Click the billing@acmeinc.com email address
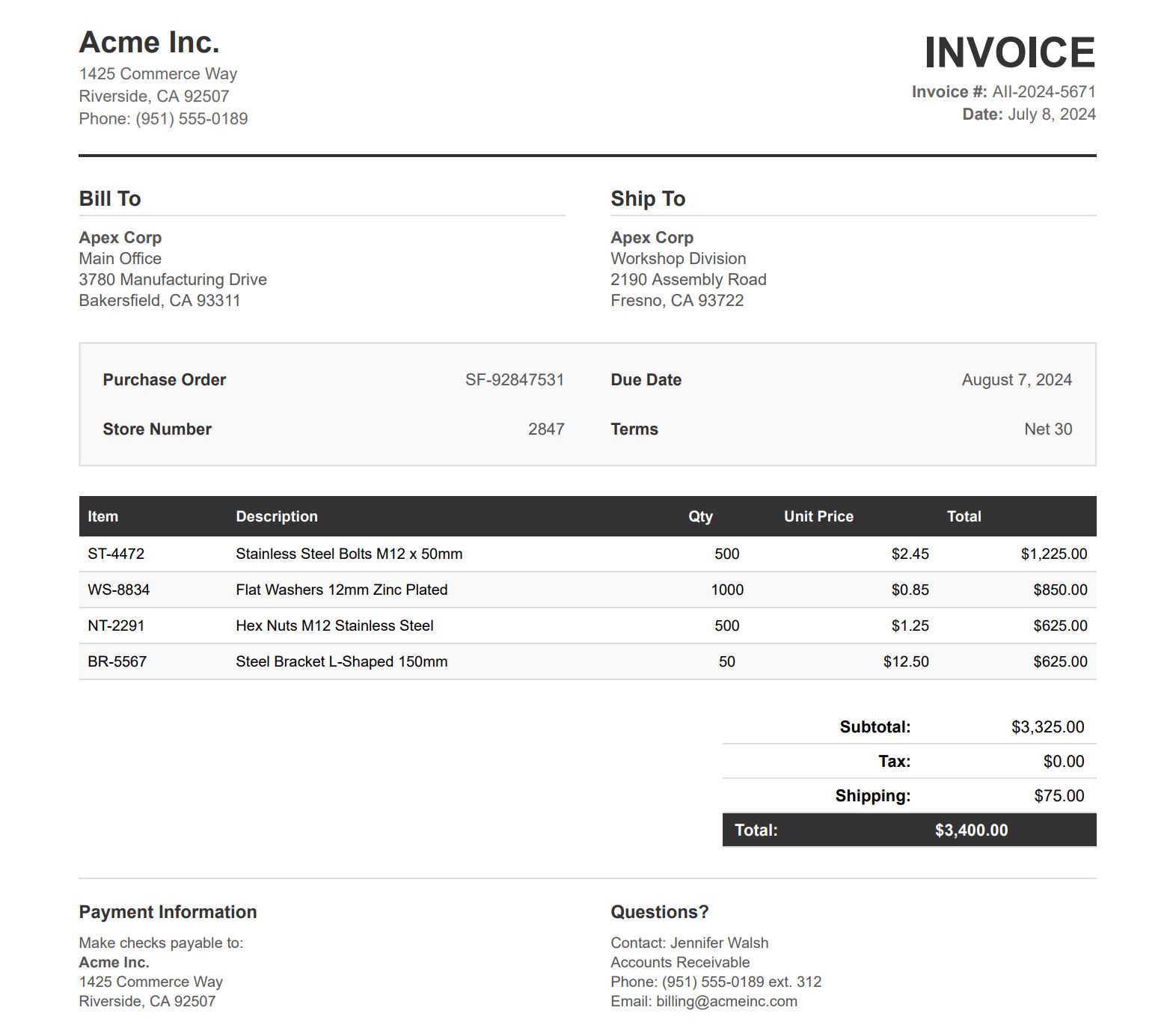1176x1028 pixels. pos(726,1001)
